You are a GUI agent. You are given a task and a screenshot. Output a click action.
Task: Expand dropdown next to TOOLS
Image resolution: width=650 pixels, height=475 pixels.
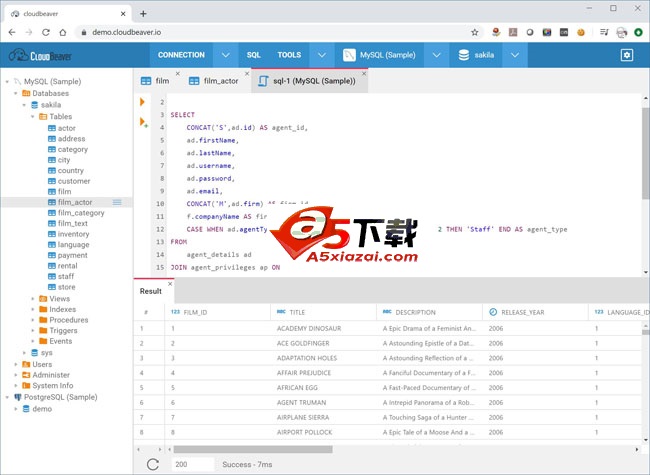(x=322, y=55)
